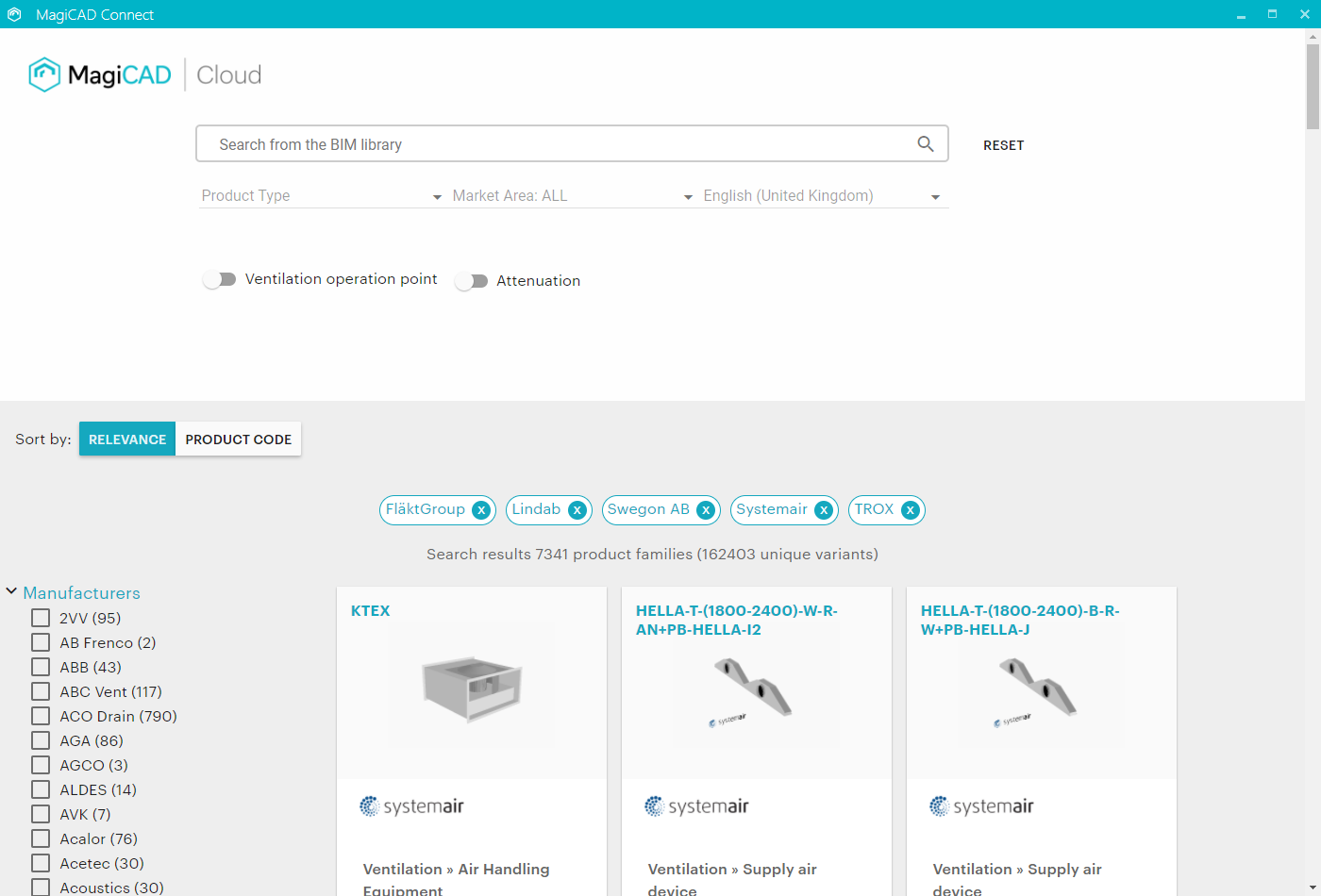The width and height of the screenshot is (1321, 896).
Task: Click systemair logo on HELLA-I2 card
Action: 697,806
